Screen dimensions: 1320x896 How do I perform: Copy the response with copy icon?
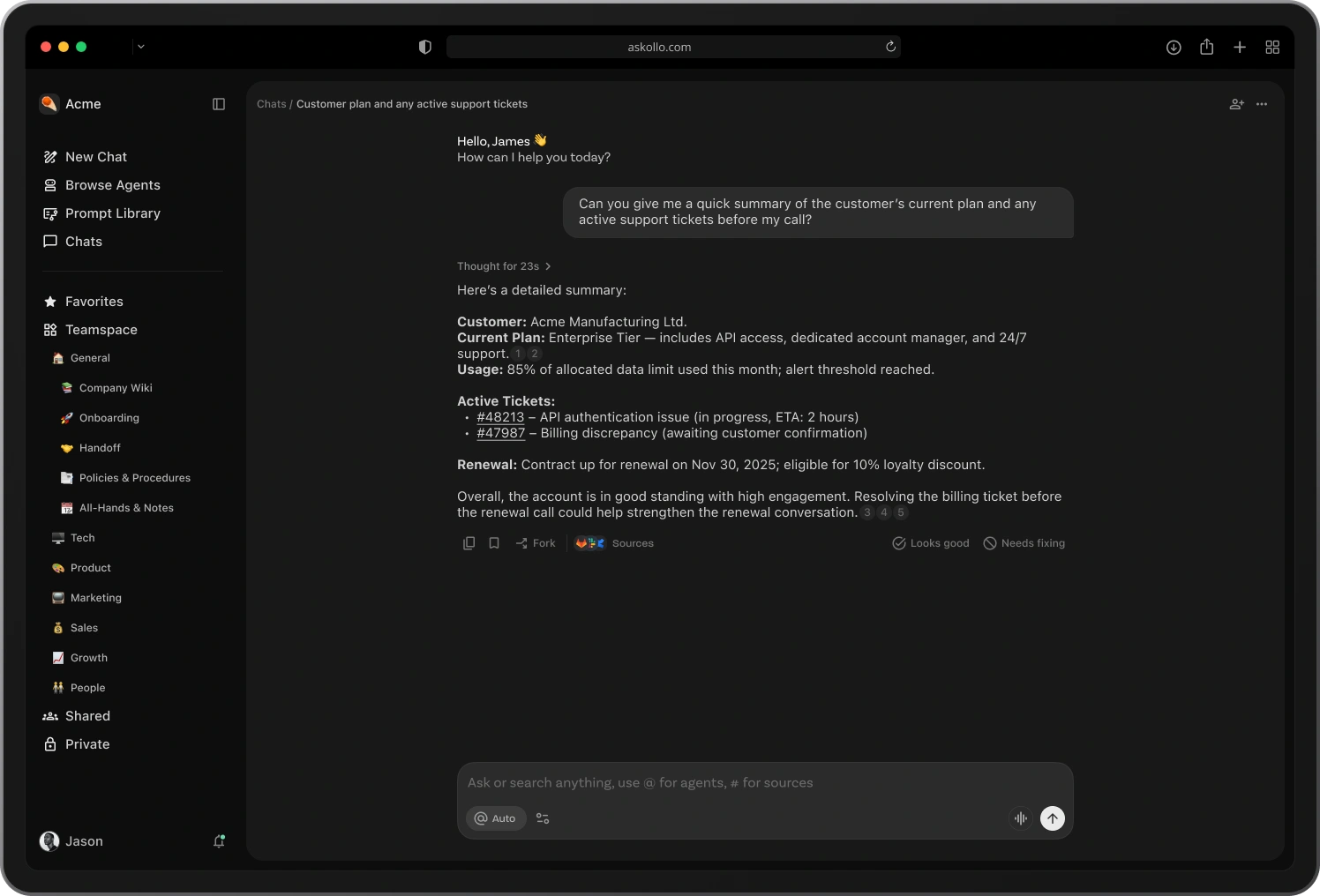(x=469, y=543)
